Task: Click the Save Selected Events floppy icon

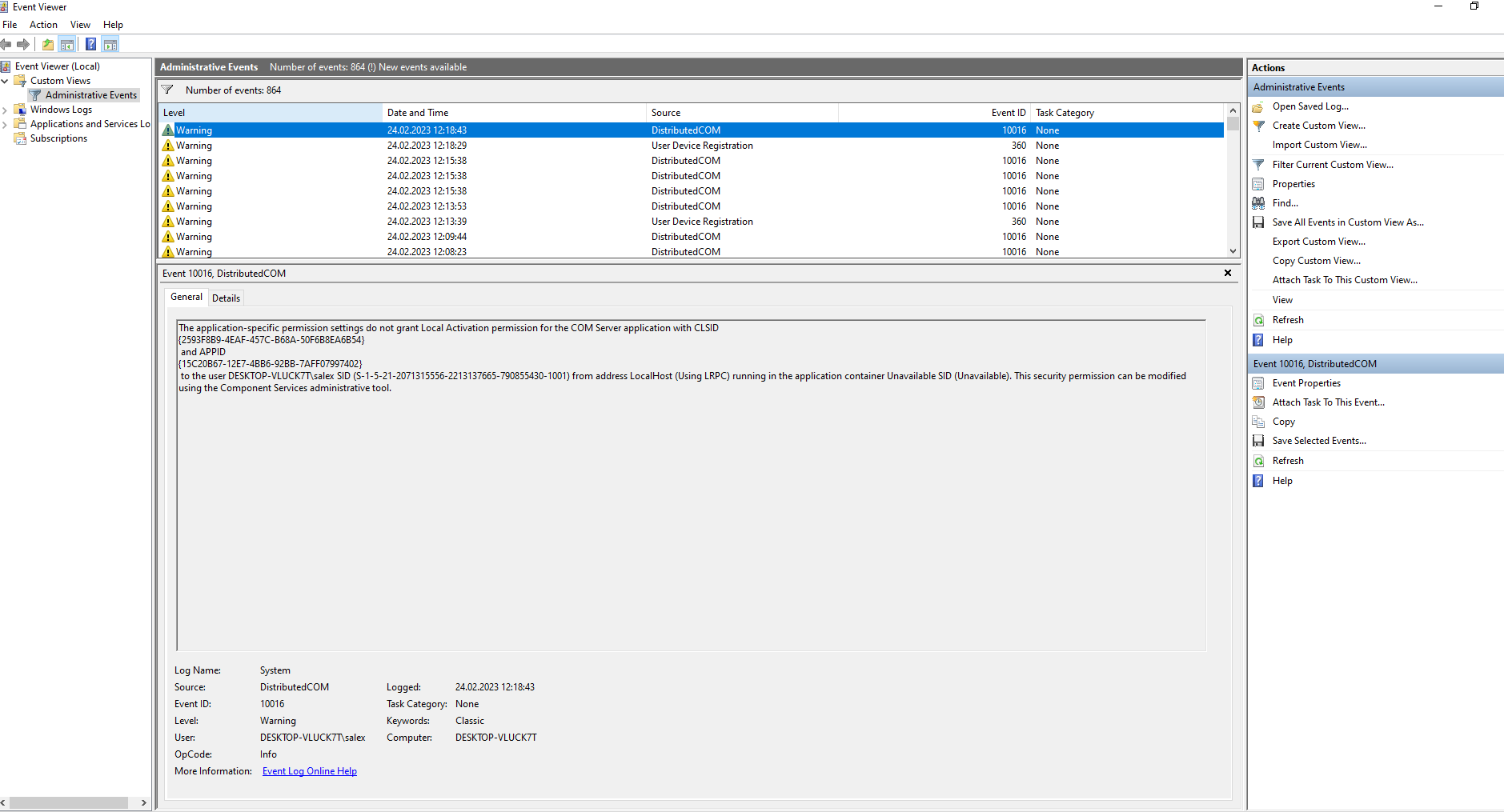Action: (1258, 441)
